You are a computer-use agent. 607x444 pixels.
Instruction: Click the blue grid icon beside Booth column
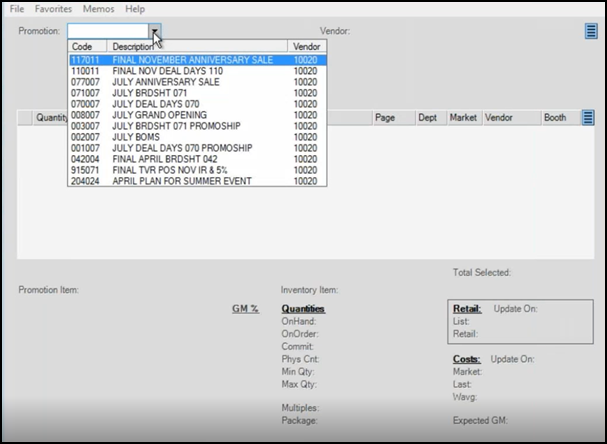pyautogui.click(x=588, y=118)
